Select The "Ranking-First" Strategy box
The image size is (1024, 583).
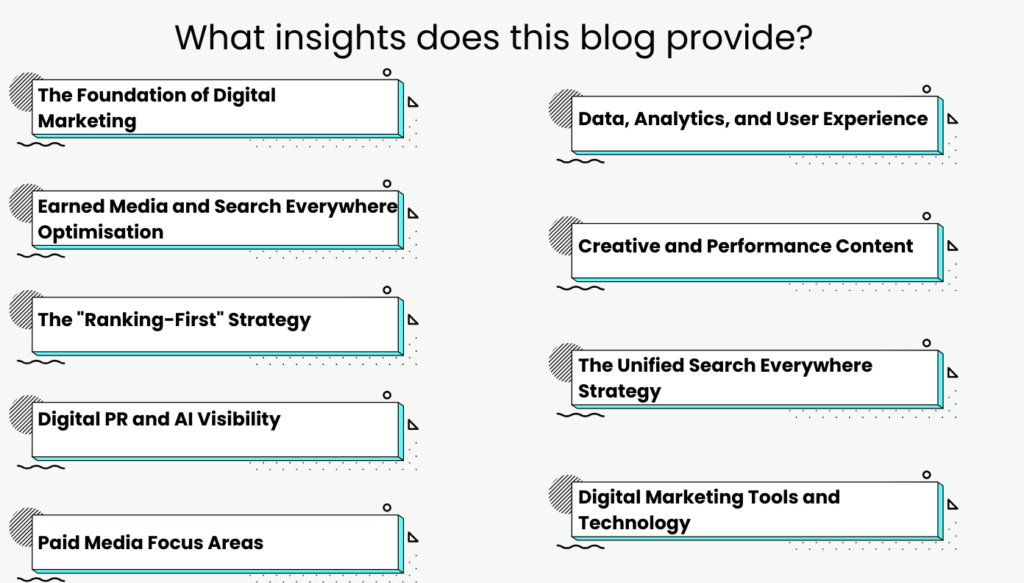click(x=216, y=322)
